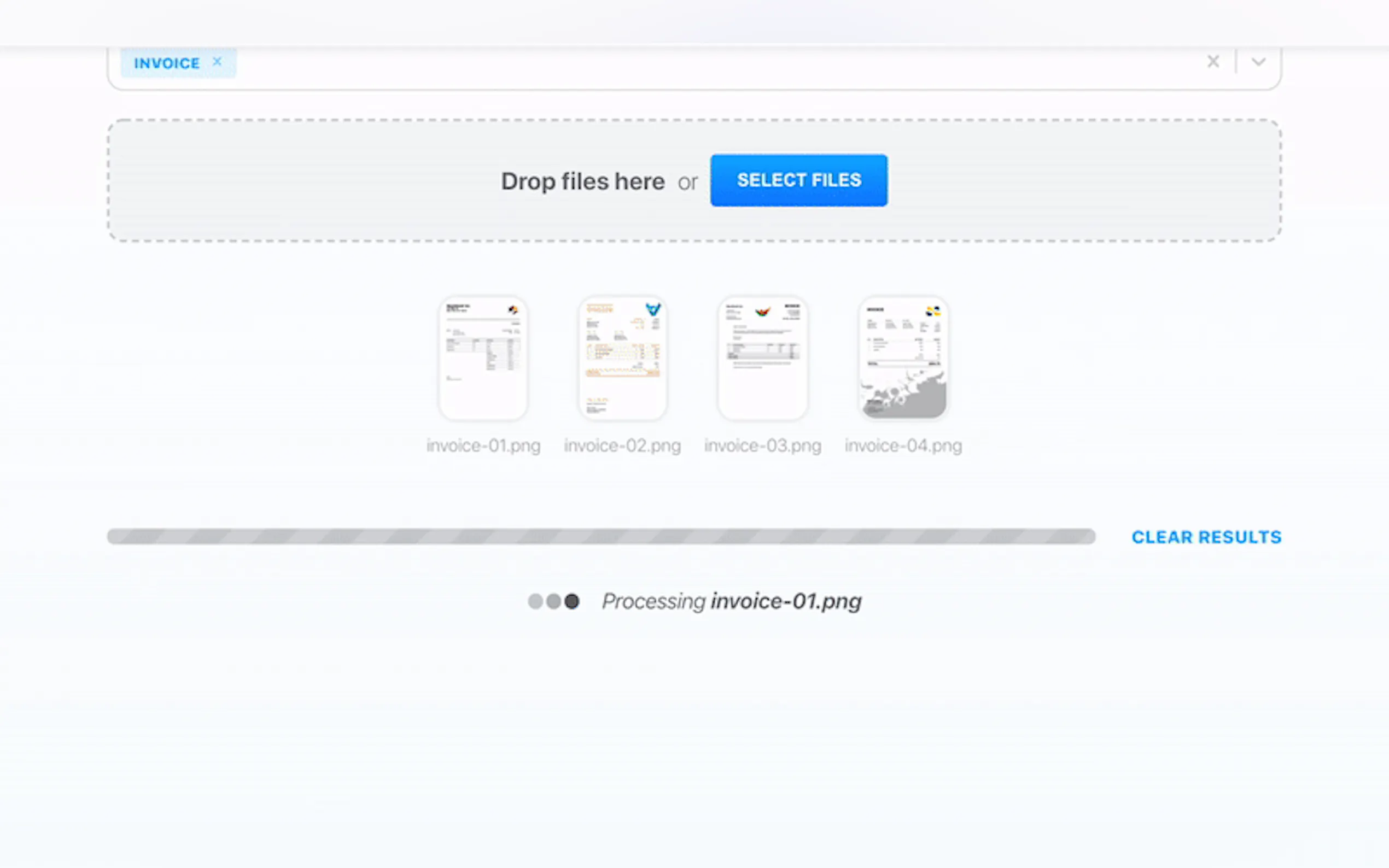Click the CLEAR RESULTS link

point(1206,537)
